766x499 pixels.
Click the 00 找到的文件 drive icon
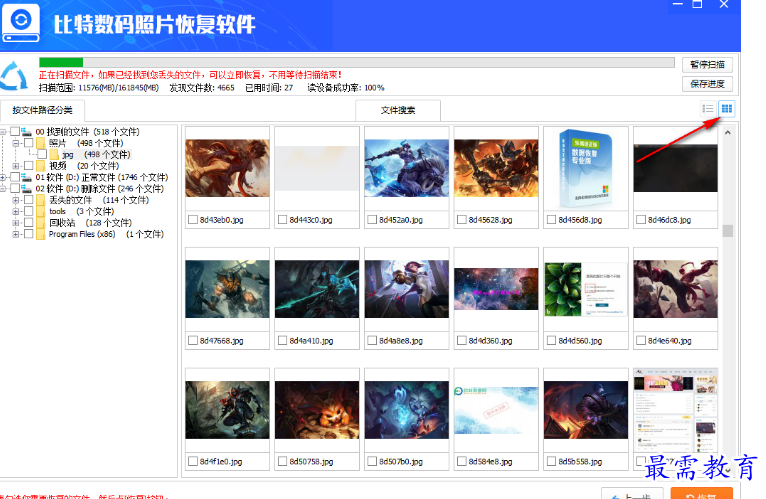click(26, 131)
